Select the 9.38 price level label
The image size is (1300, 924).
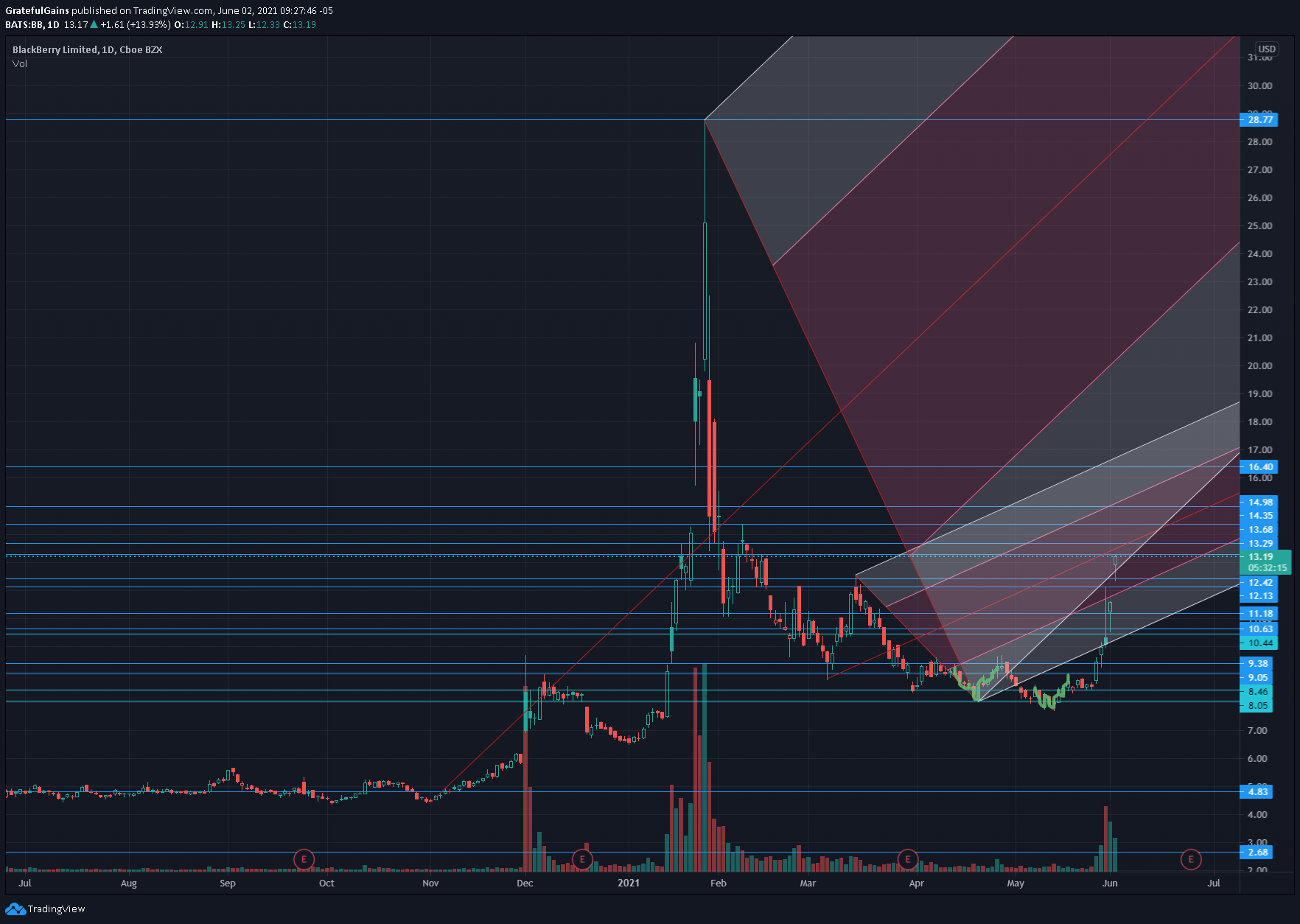1257,663
